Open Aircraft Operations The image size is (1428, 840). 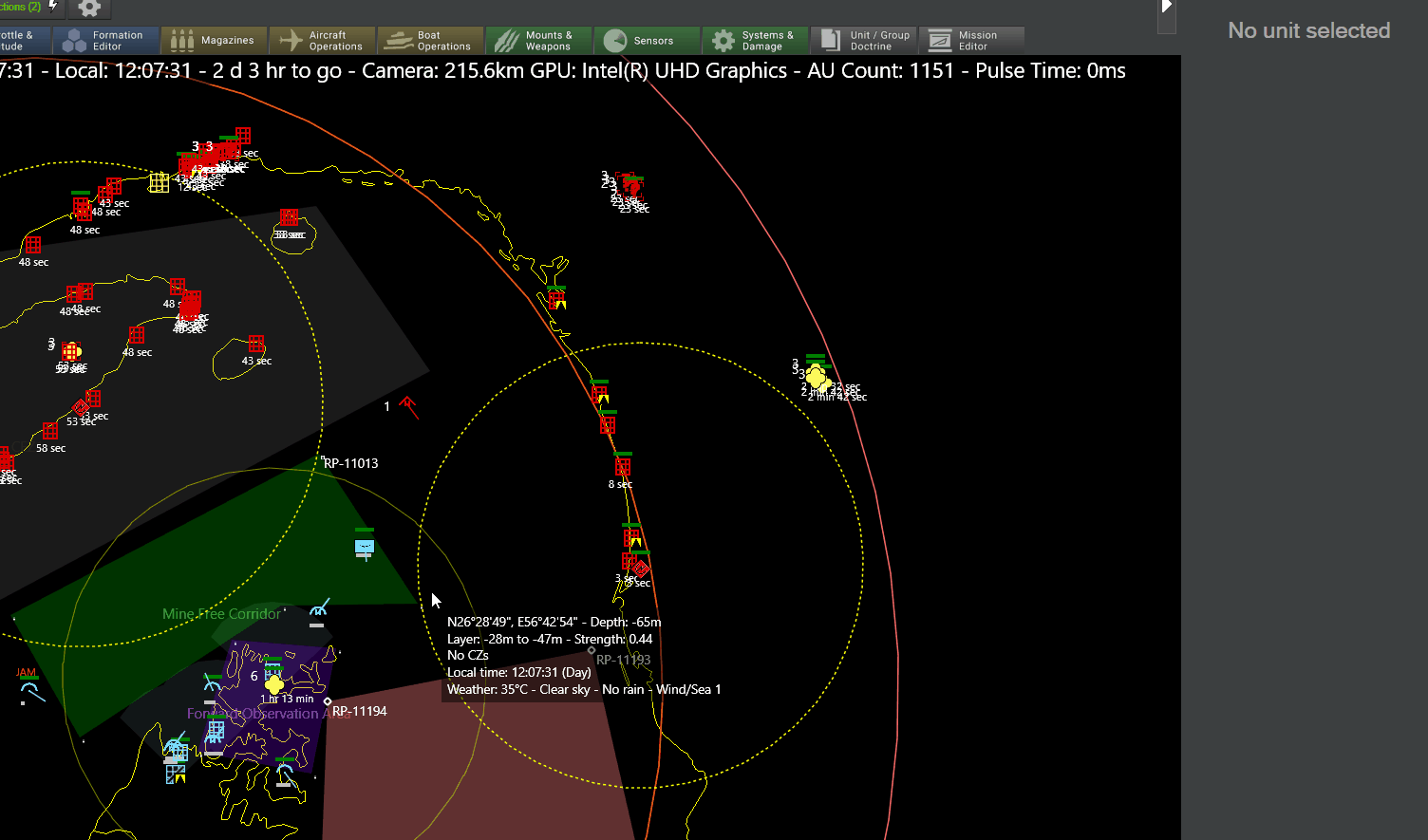click(x=322, y=41)
